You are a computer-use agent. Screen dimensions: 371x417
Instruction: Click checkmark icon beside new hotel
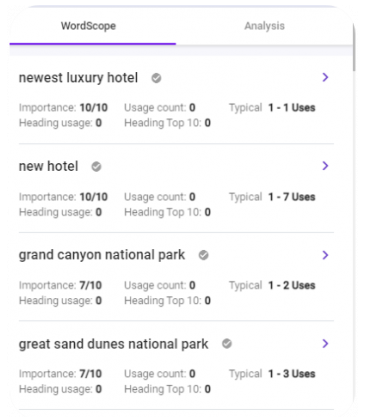pyautogui.click(x=96, y=166)
